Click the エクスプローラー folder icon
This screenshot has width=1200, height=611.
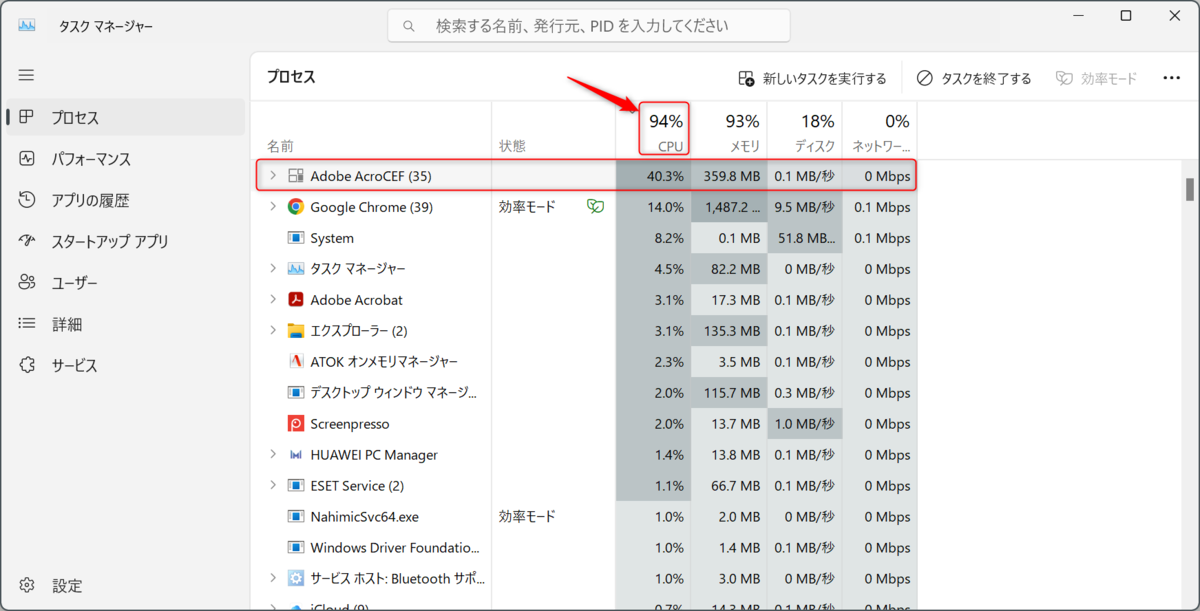tap(296, 331)
